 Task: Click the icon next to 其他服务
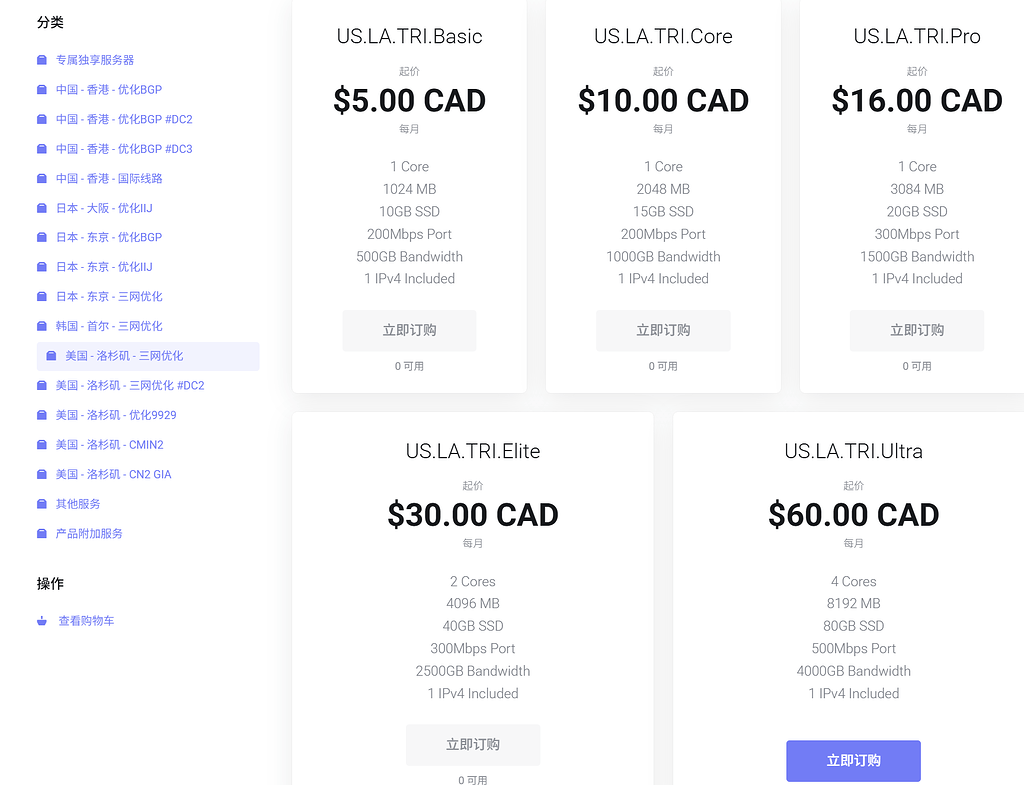(42, 504)
